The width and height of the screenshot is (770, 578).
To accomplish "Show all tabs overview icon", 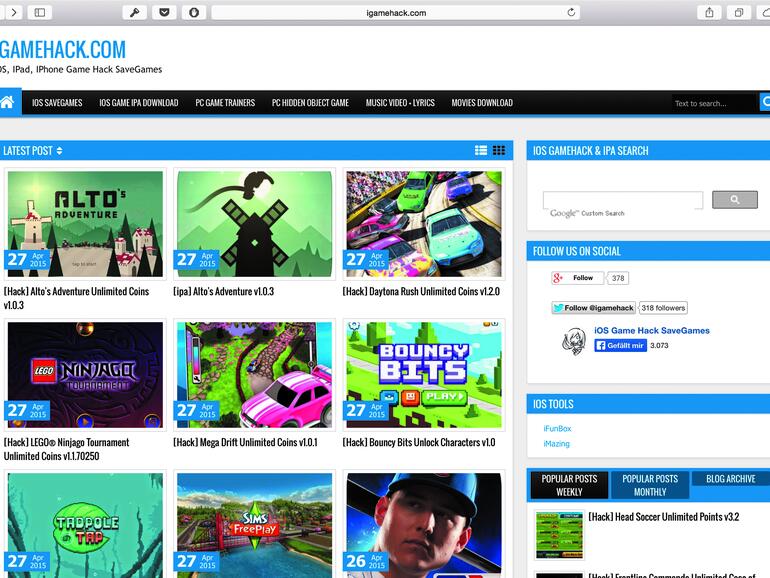I will (739, 12).
